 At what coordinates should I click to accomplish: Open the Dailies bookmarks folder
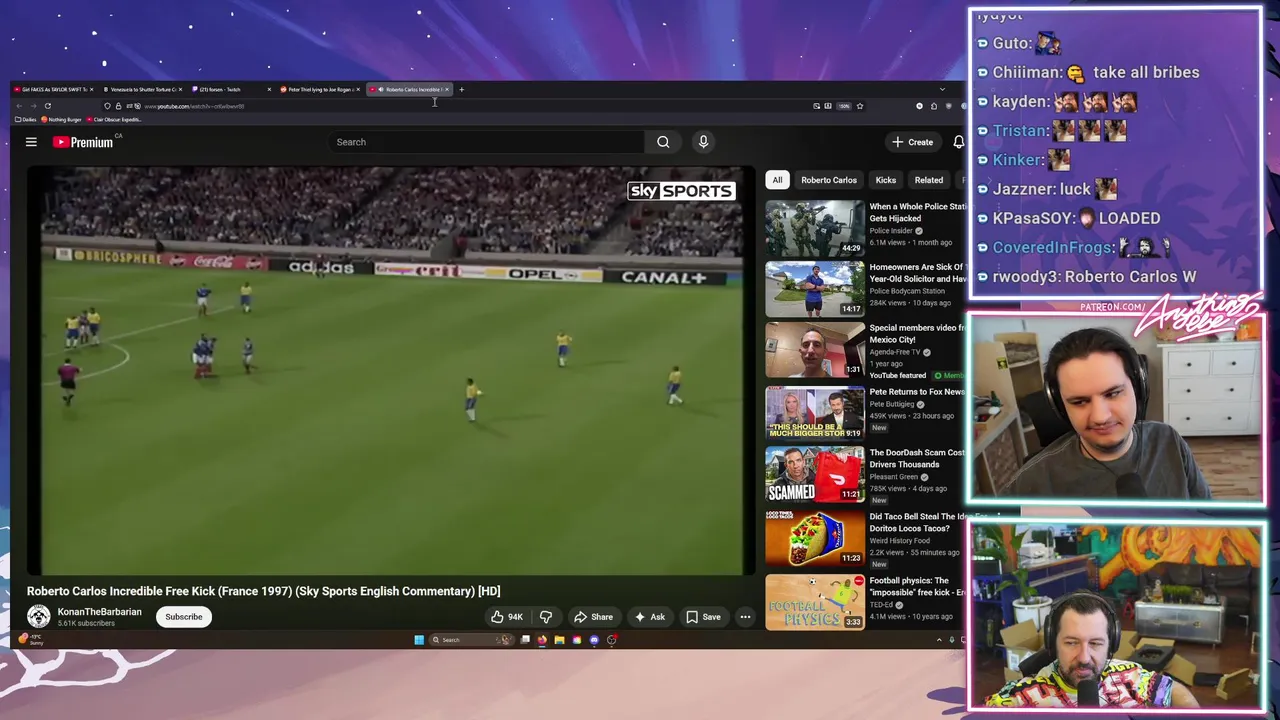(x=26, y=119)
